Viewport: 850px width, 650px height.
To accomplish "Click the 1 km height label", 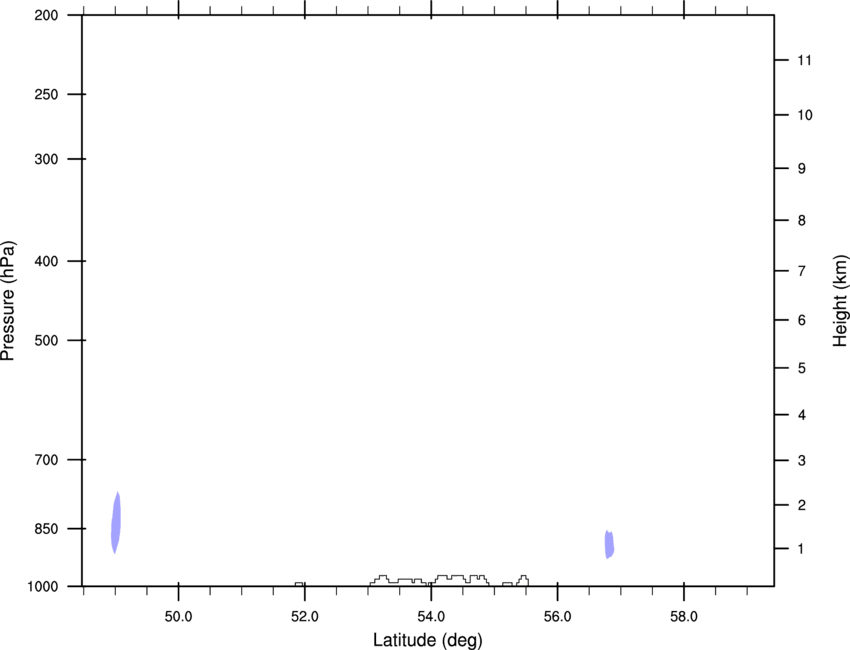I will 801,549.
